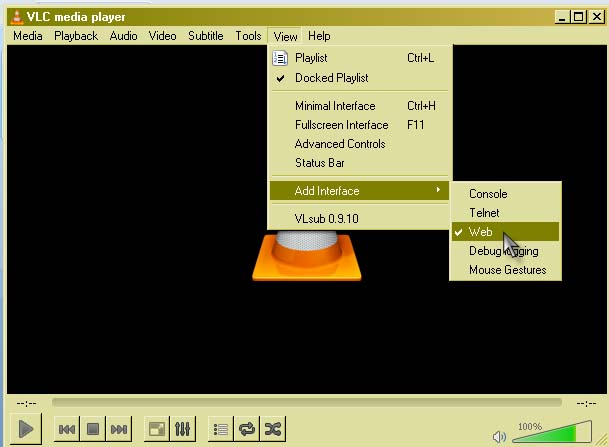The height and width of the screenshot is (447, 609).
Task: Toggle Advanced Controls option
Action: [360, 144]
